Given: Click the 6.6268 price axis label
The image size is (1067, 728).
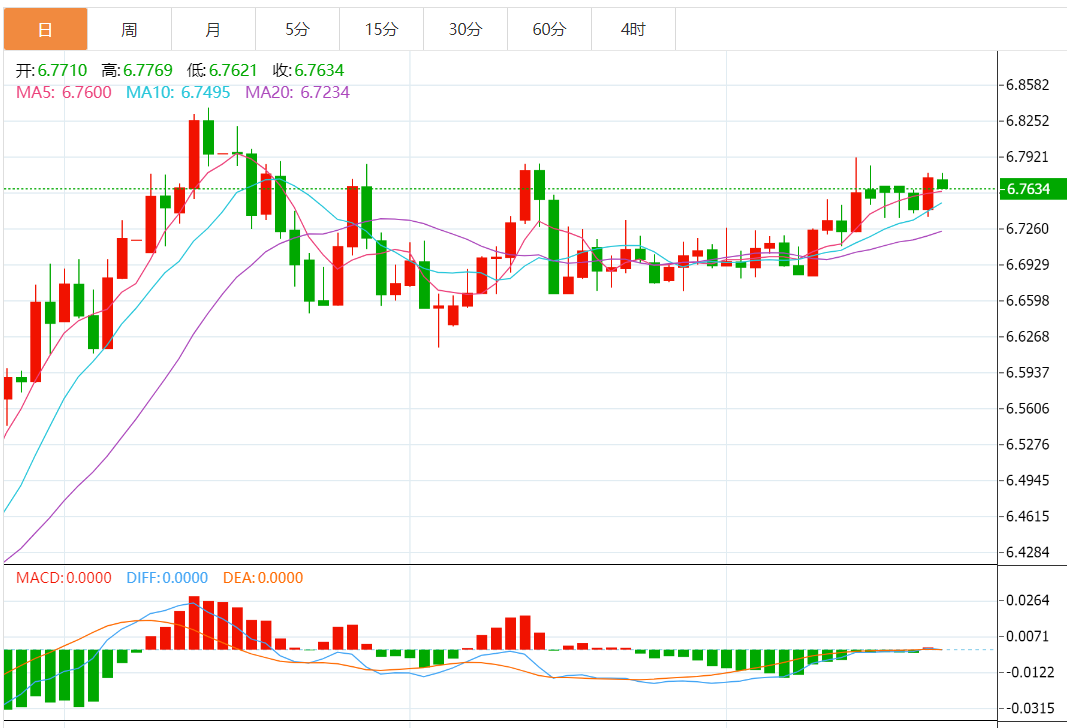Looking at the screenshot, I should point(1028,337).
